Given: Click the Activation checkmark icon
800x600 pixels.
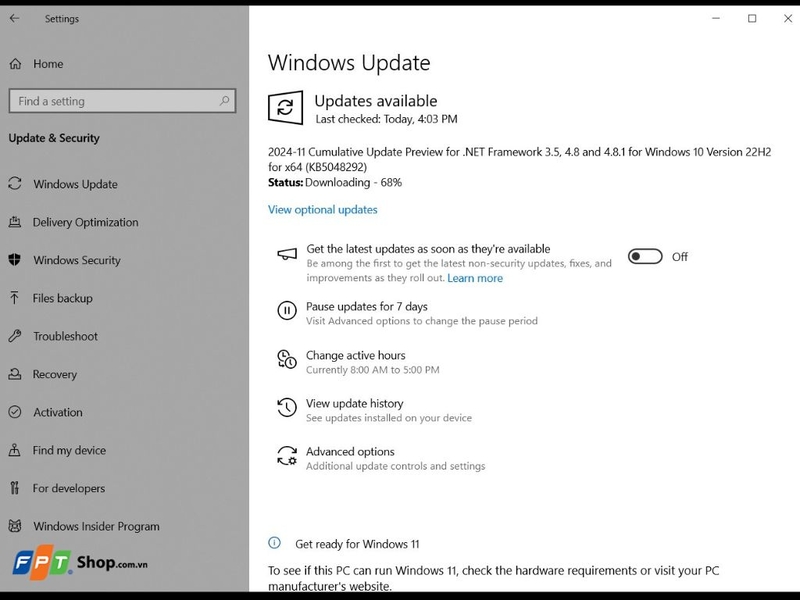Looking at the screenshot, I should tap(15, 412).
